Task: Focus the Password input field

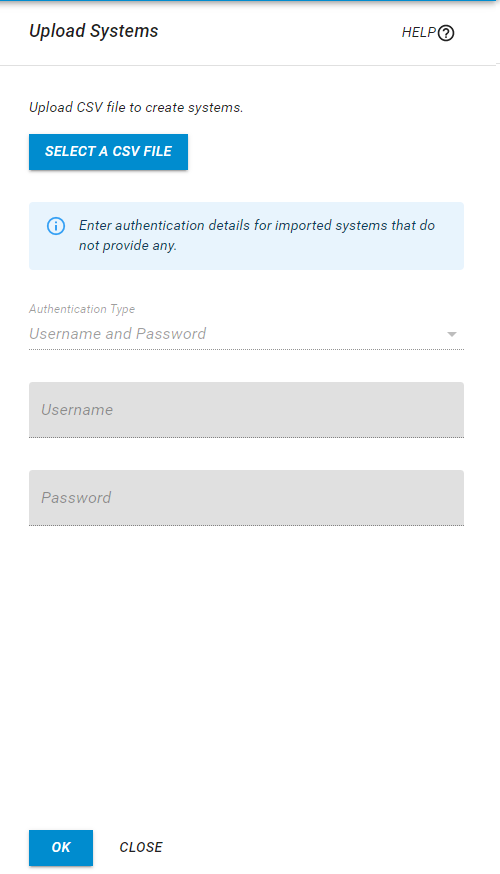Action: (246, 498)
